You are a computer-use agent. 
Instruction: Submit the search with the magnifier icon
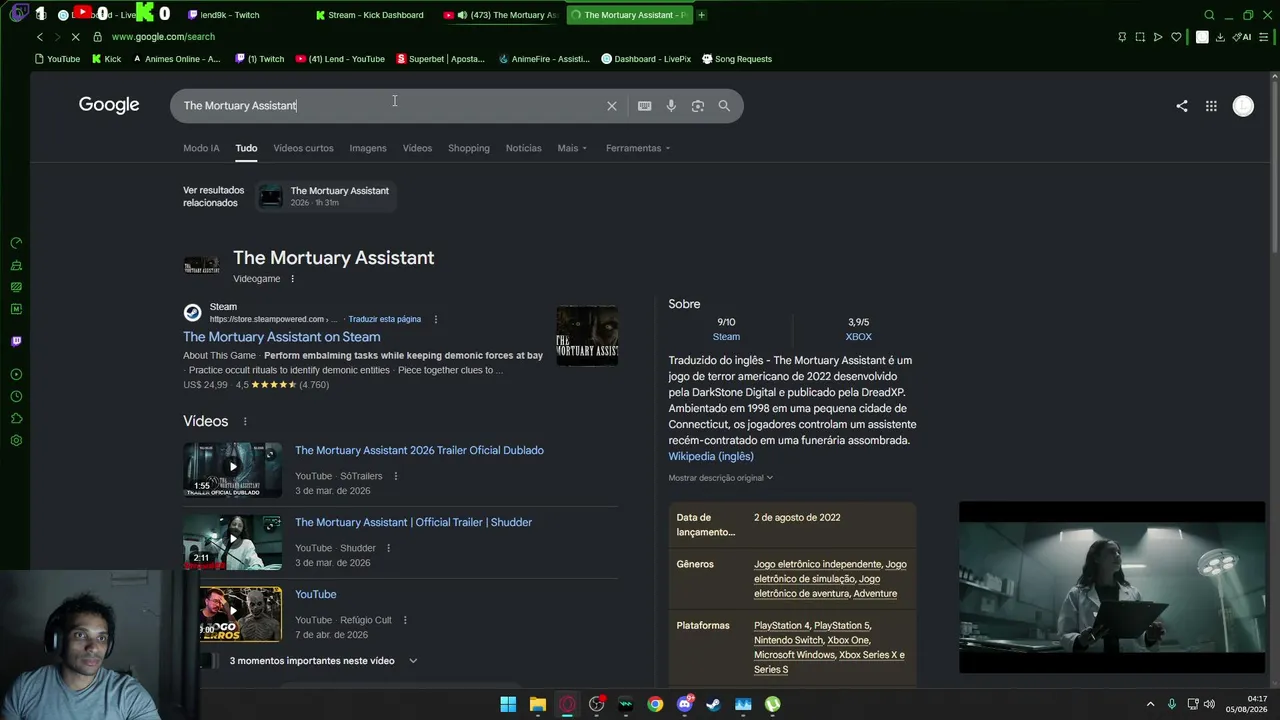click(x=724, y=106)
